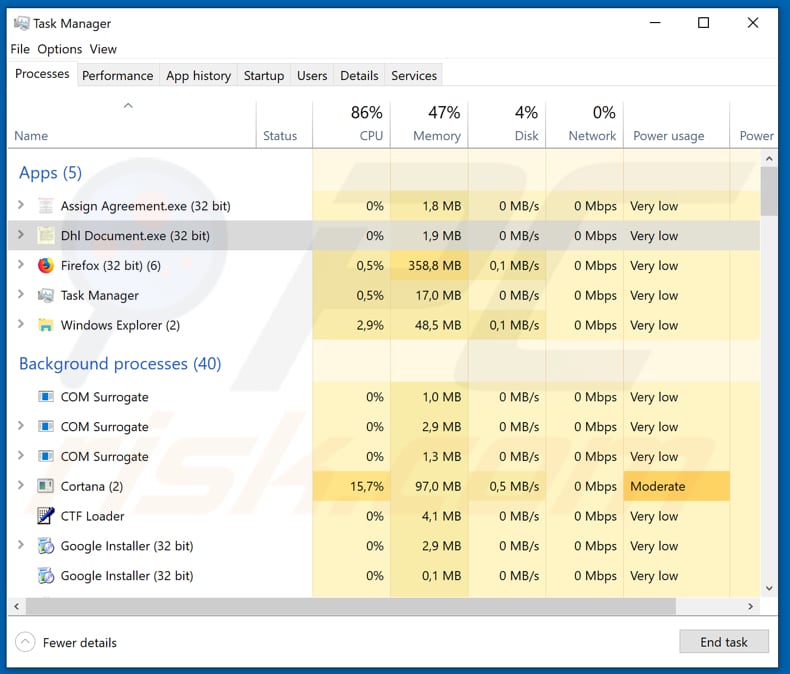Click Firefox's 358,8 MB memory cell
Image resolution: width=790 pixels, height=674 pixels.
point(429,265)
